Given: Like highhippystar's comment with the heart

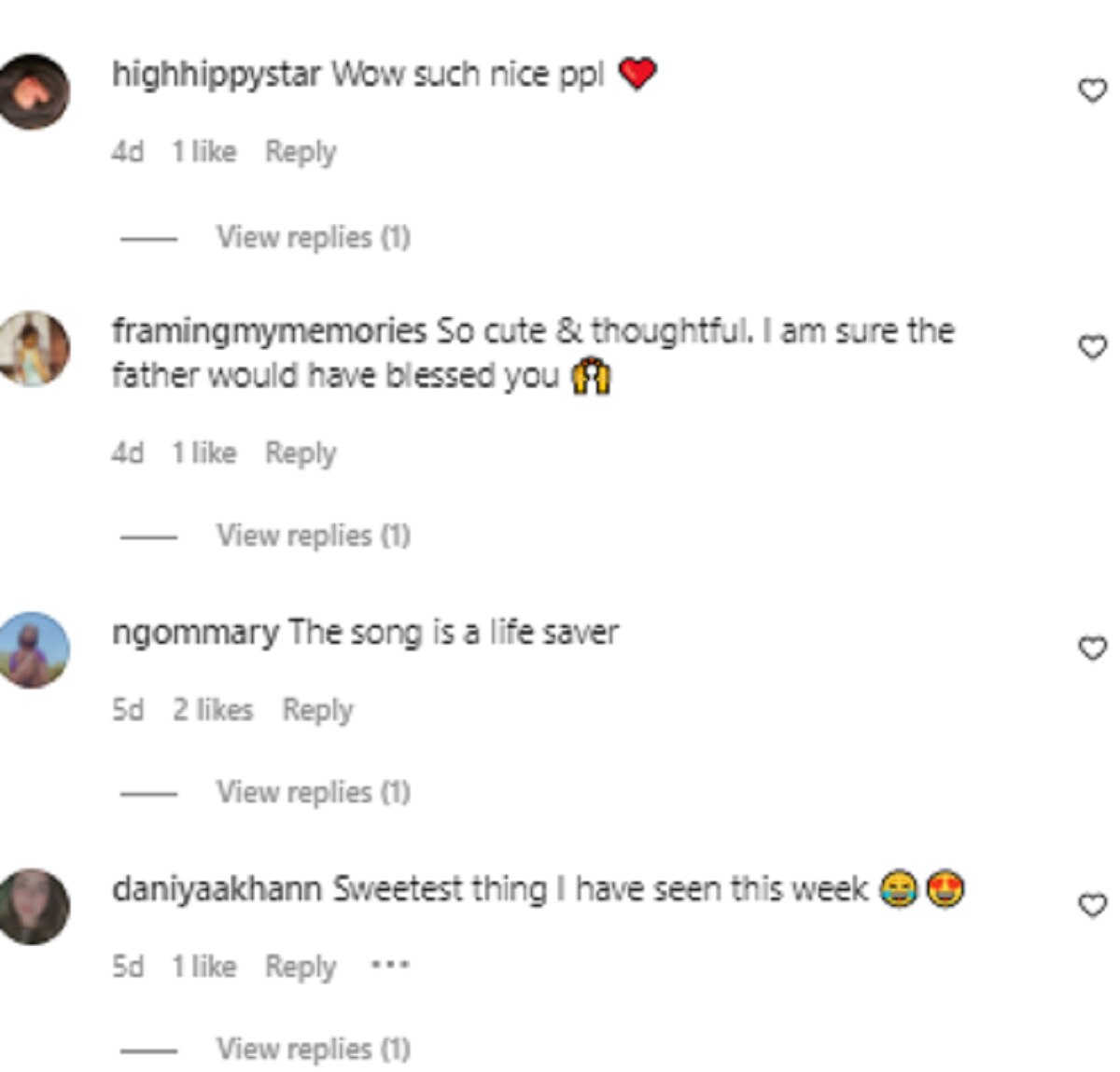Looking at the screenshot, I should point(1092,90).
